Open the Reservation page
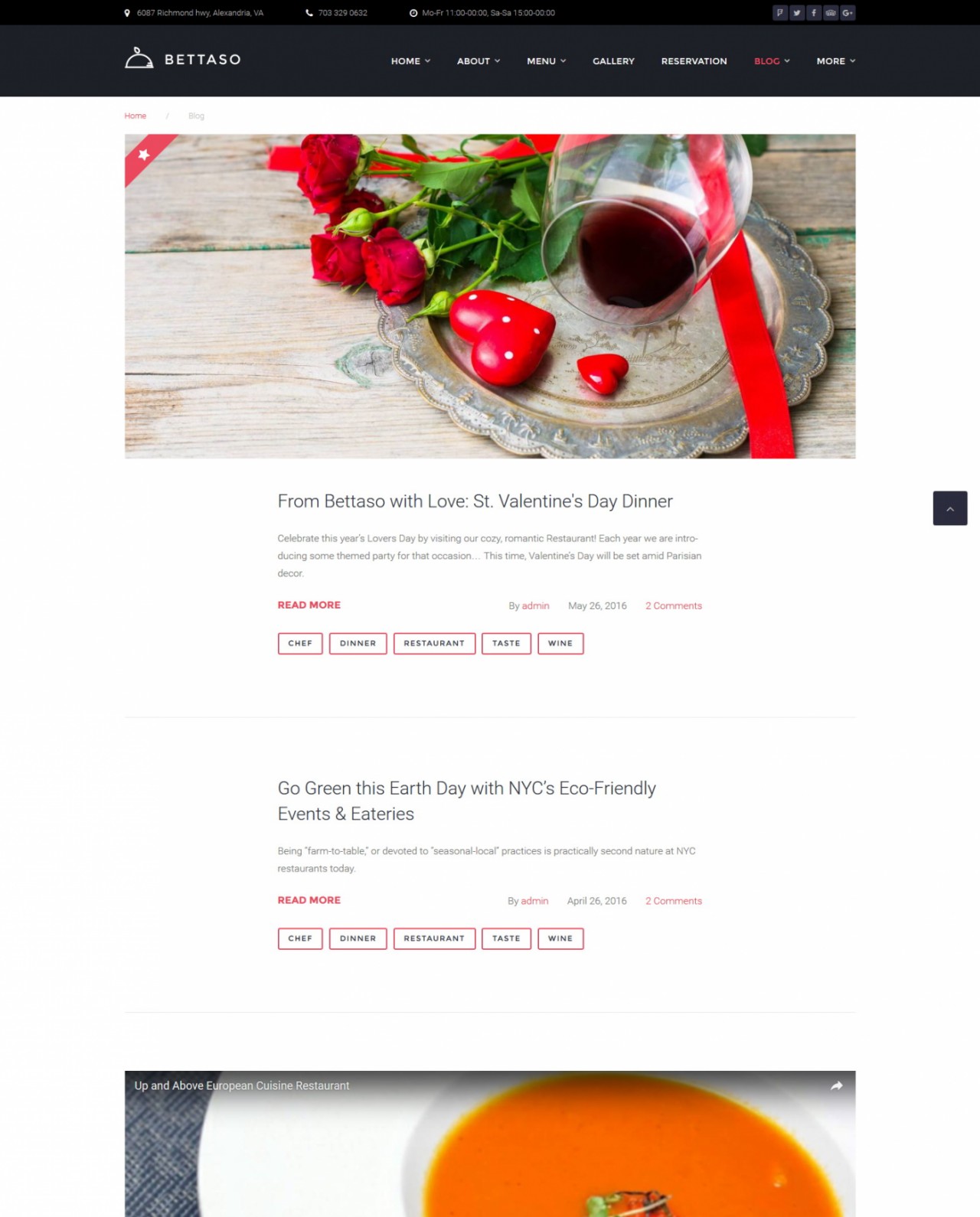 694,61
